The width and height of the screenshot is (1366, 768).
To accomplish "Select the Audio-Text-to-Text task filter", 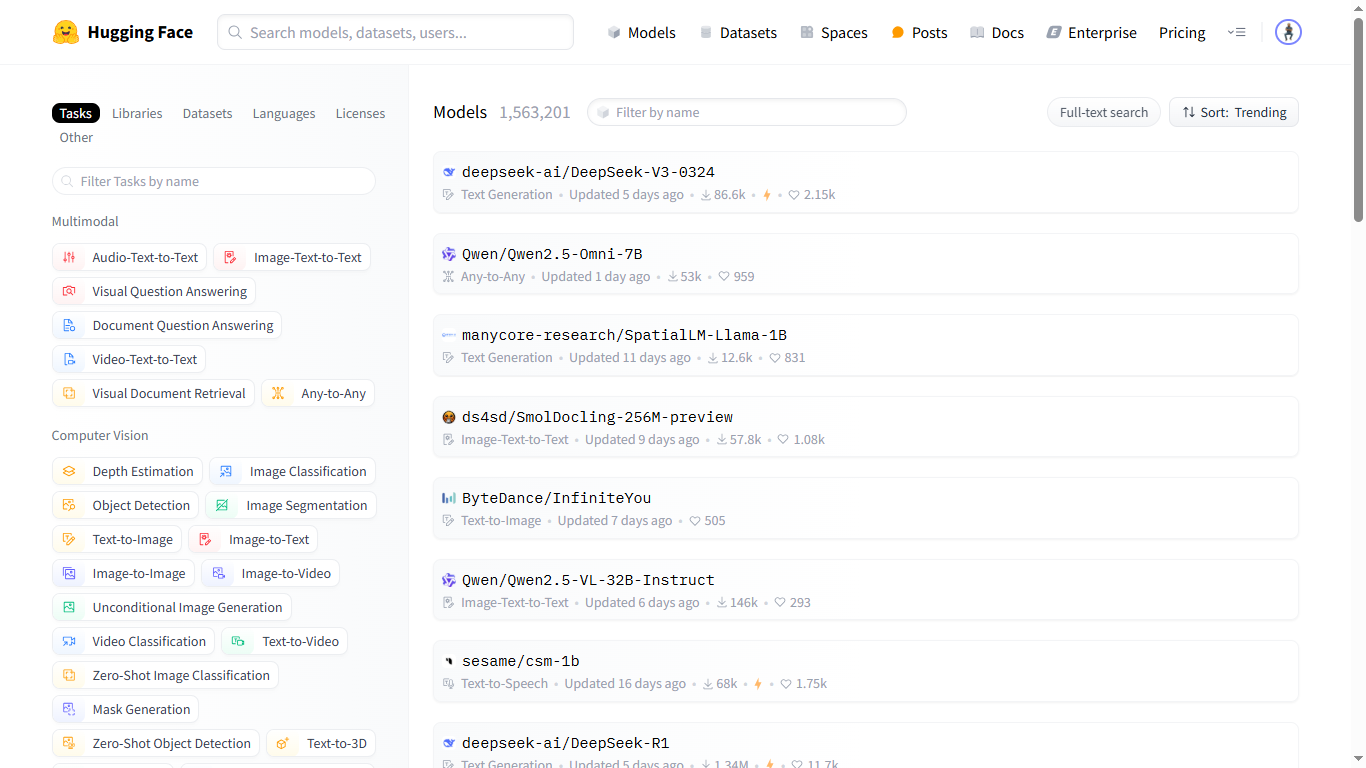I will 130,257.
